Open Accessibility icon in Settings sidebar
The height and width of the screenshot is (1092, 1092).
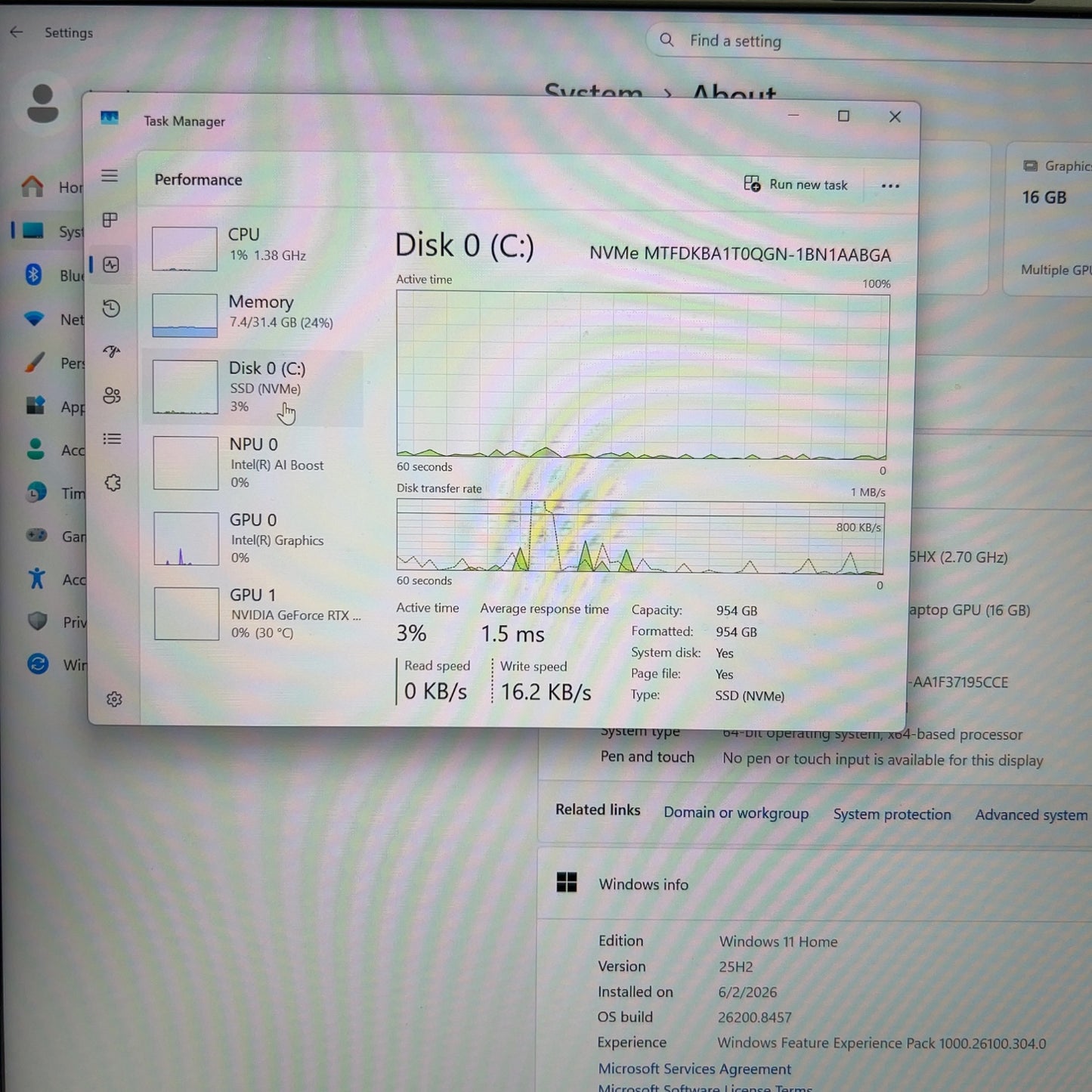(37, 578)
